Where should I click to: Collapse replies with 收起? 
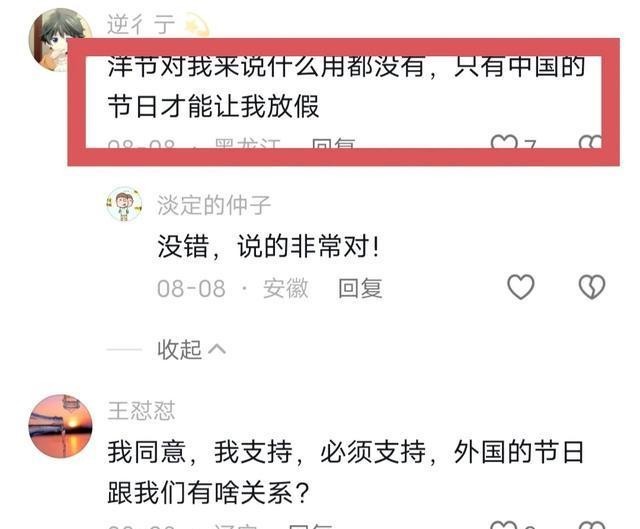180,350
